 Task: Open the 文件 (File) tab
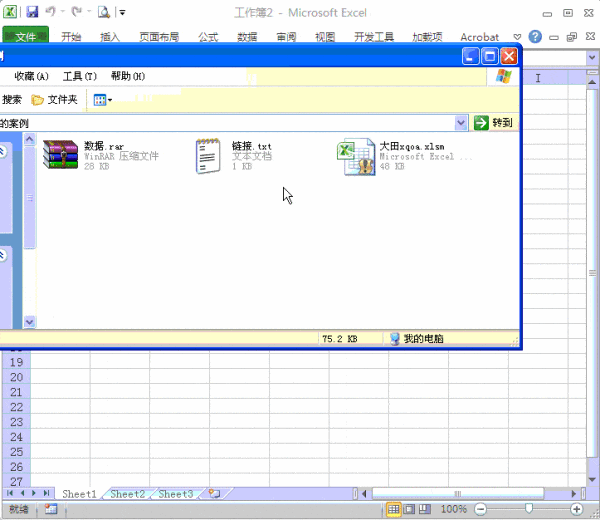[x=26, y=36]
